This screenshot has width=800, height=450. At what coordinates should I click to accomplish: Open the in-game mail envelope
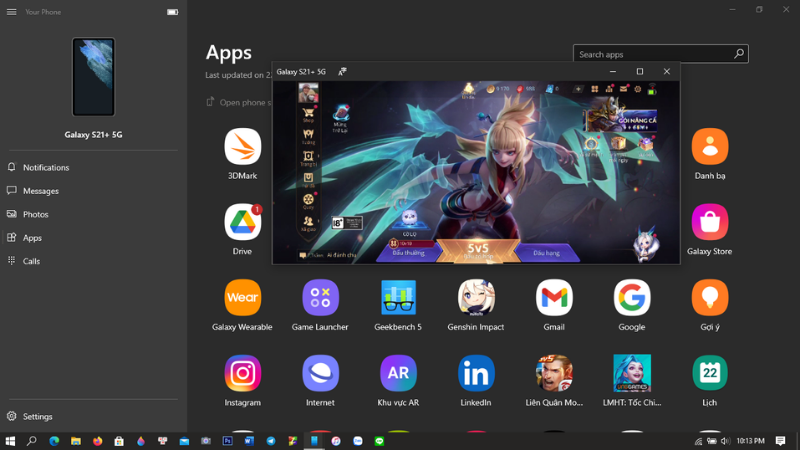[x=623, y=89]
